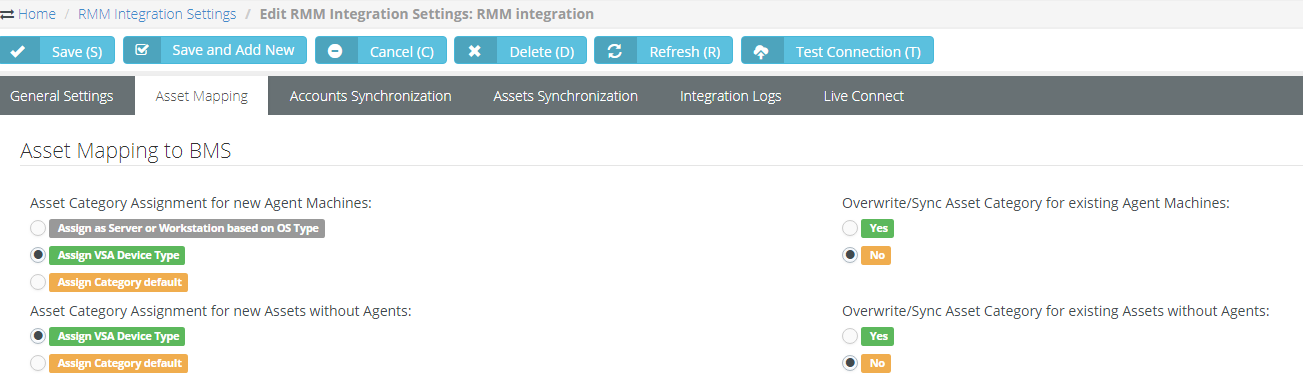Click the Test Connection cloud upload icon
Screen dimensions: 1303x390
click(761, 51)
